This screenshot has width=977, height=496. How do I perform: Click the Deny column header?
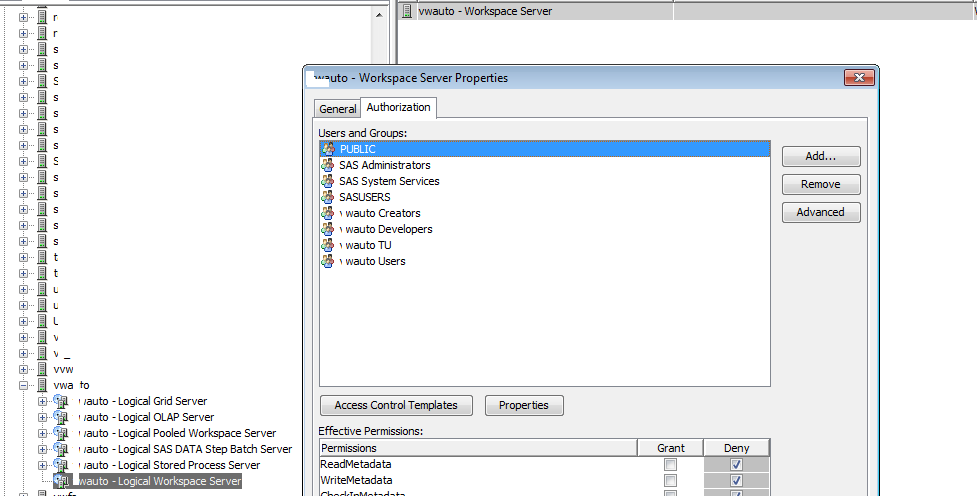(736, 448)
